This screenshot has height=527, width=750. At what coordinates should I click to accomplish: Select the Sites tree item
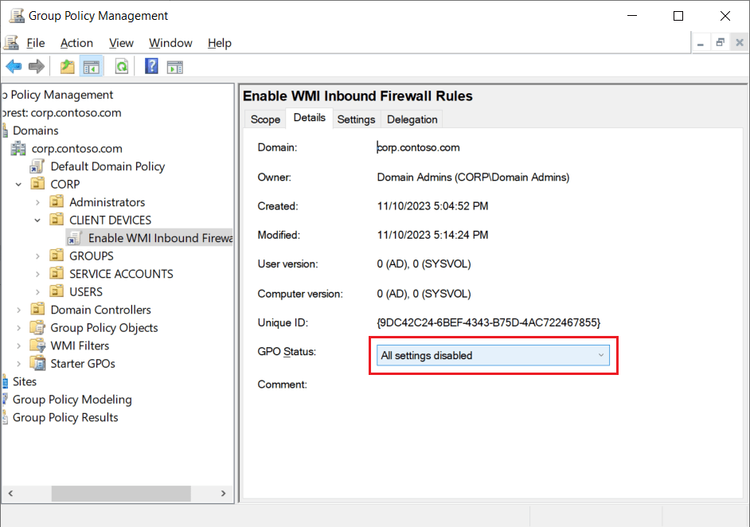tap(24, 382)
